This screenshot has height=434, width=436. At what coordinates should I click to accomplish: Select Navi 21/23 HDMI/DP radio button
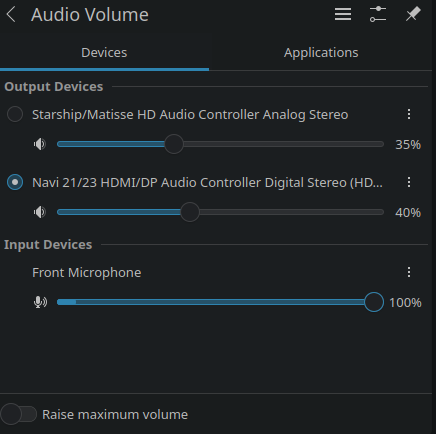[x=15, y=182]
